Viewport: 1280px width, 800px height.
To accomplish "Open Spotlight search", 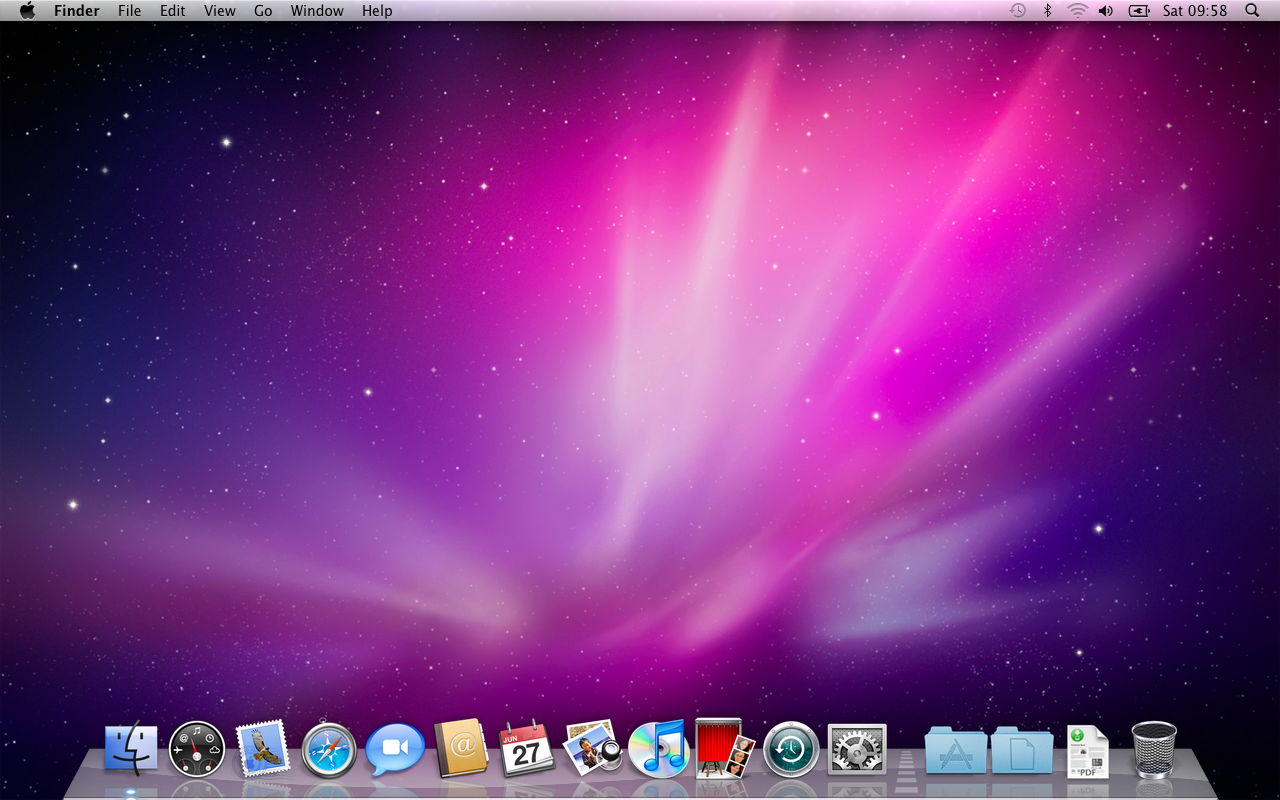I will (x=1251, y=10).
